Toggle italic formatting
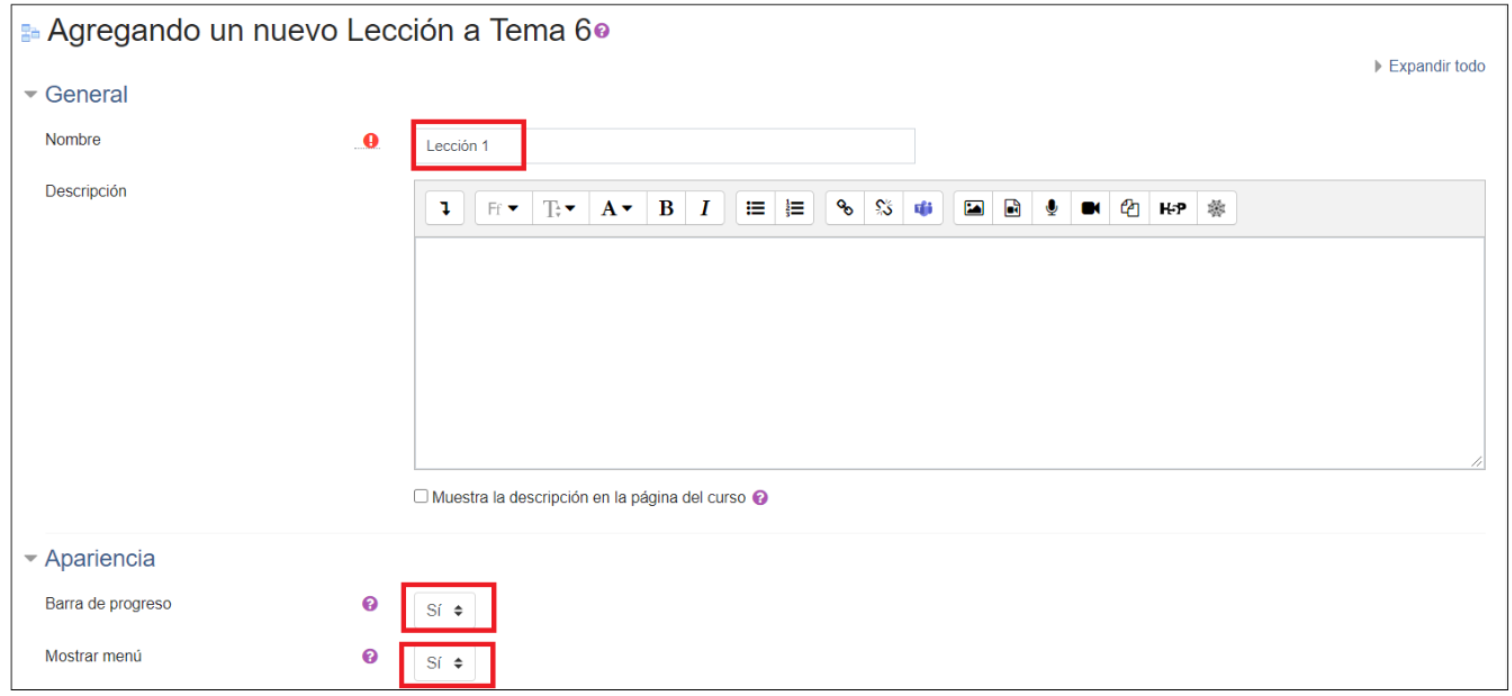 704,208
